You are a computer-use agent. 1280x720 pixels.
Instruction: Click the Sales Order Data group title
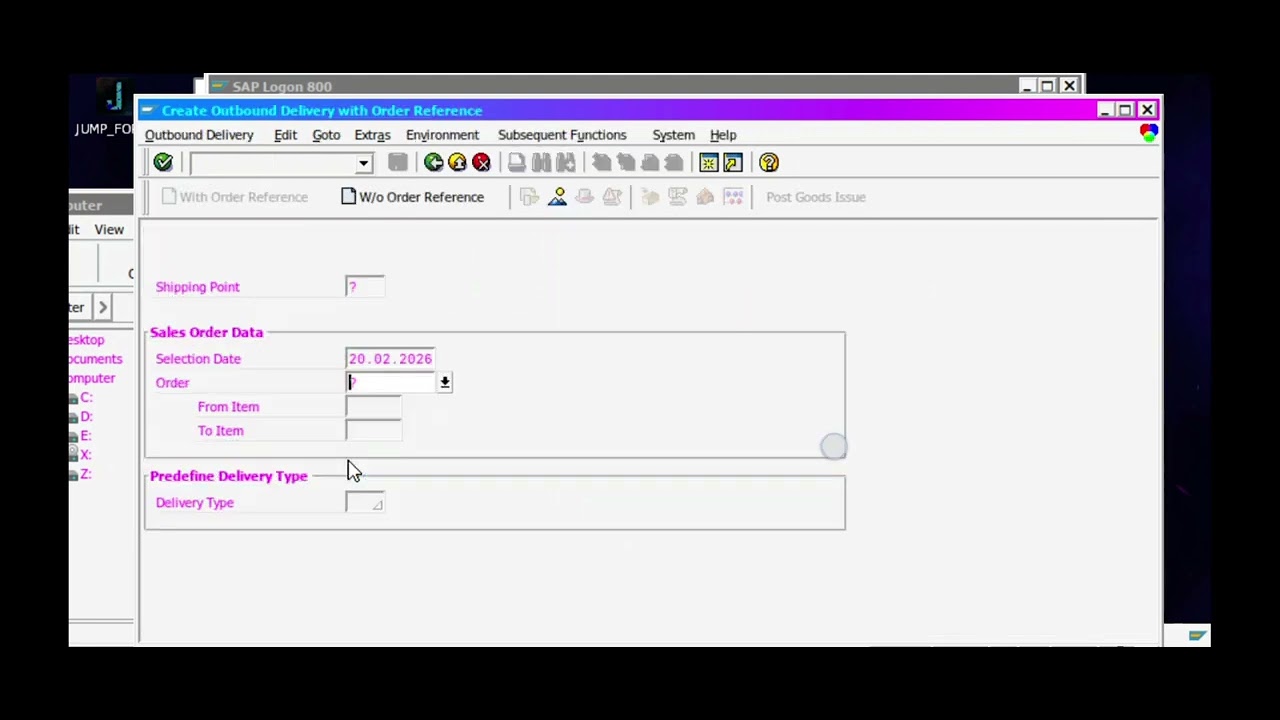point(206,332)
